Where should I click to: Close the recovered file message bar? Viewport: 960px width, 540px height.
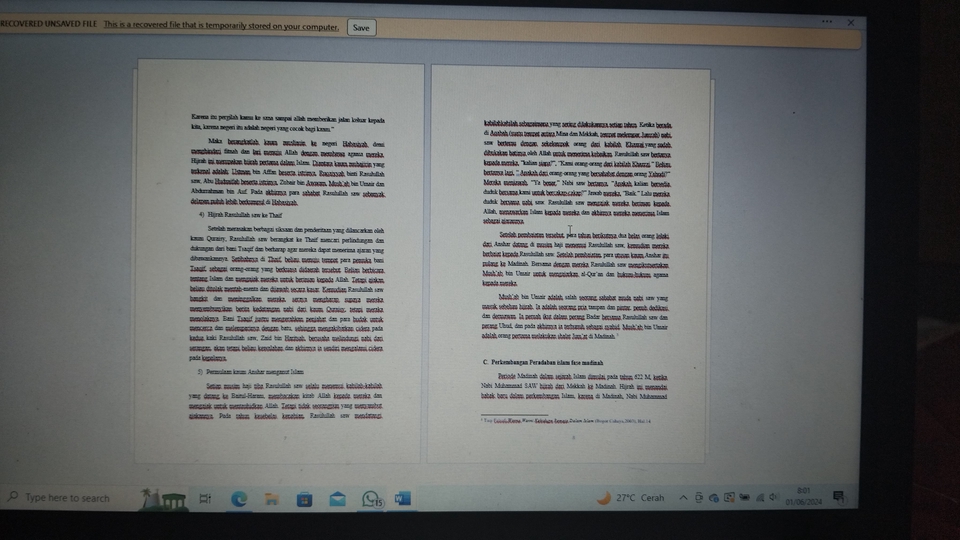coord(850,23)
